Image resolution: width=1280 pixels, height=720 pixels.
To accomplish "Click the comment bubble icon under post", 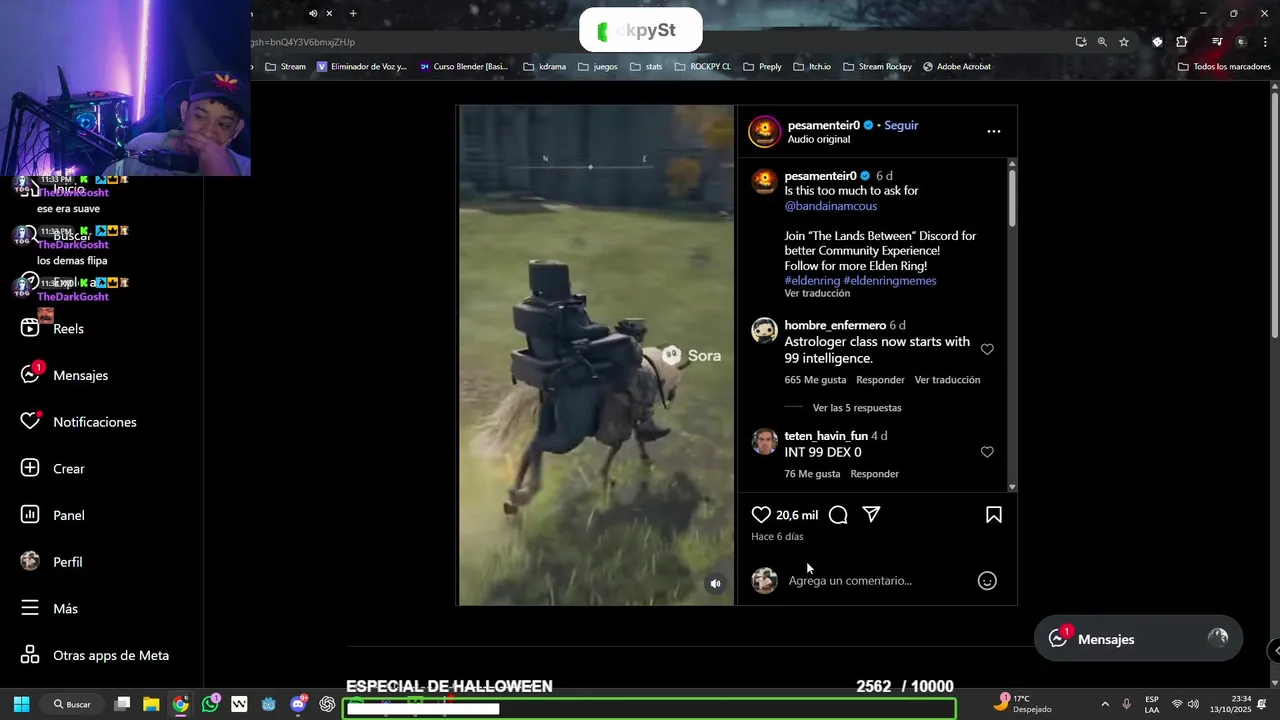I will coord(838,515).
